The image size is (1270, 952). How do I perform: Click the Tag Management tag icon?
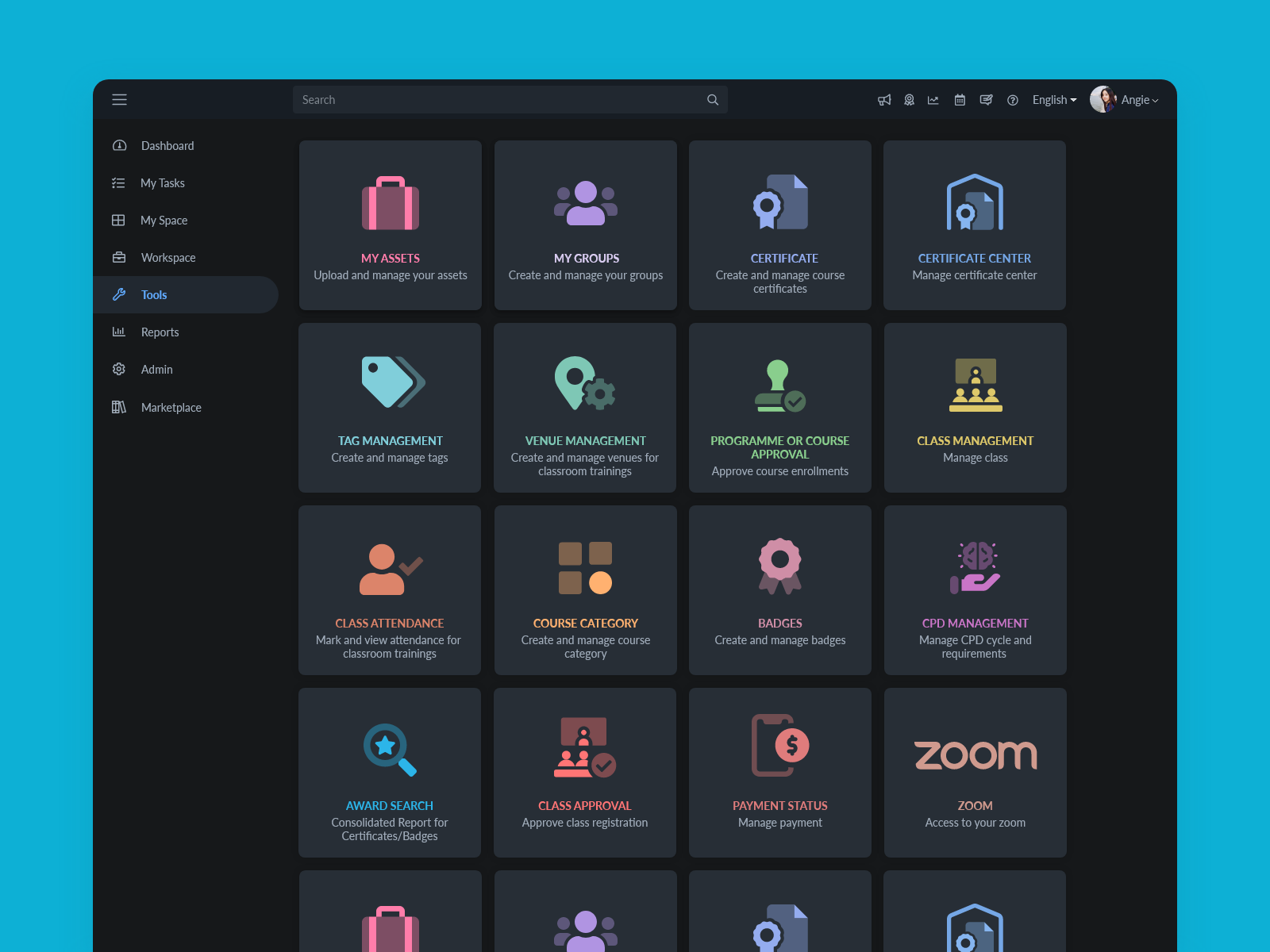394,382
